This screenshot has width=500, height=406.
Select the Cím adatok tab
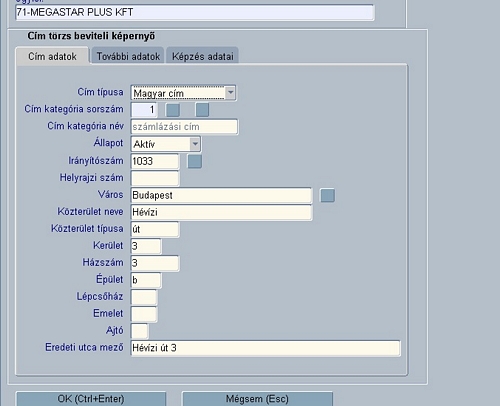52,56
